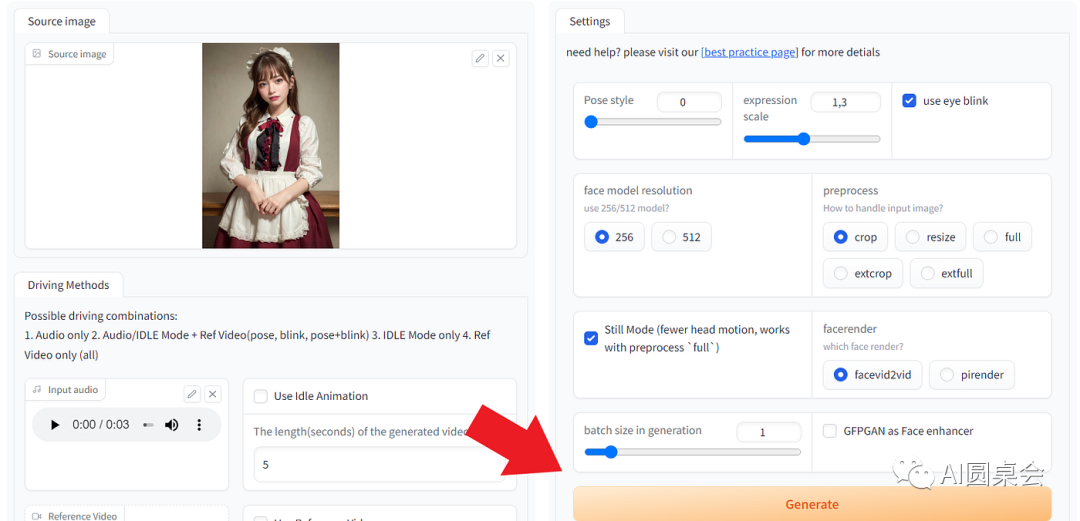Screen dimensions: 1080x521
Task: Edit the source image with pencil icon
Action: 480,59
